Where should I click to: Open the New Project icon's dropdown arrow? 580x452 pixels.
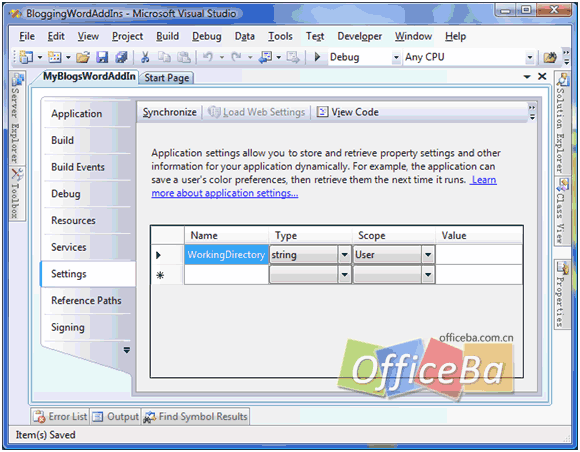click(40, 57)
